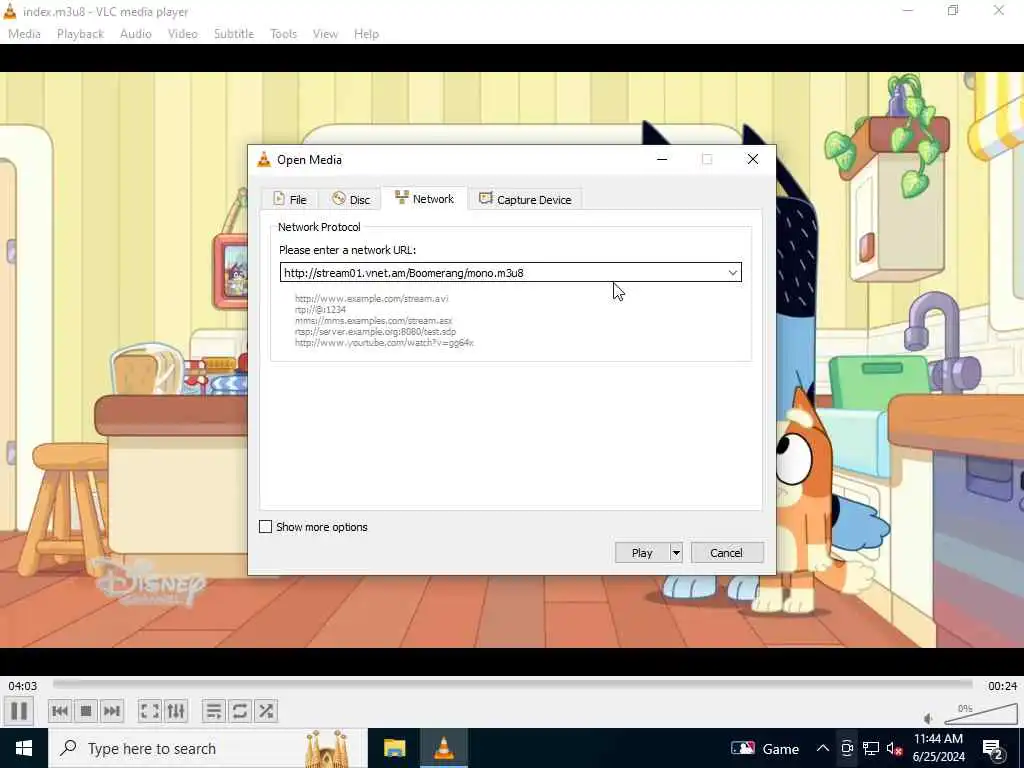Open network status tray icon
The height and width of the screenshot is (768, 1024).
pyautogui.click(x=871, y=748)
